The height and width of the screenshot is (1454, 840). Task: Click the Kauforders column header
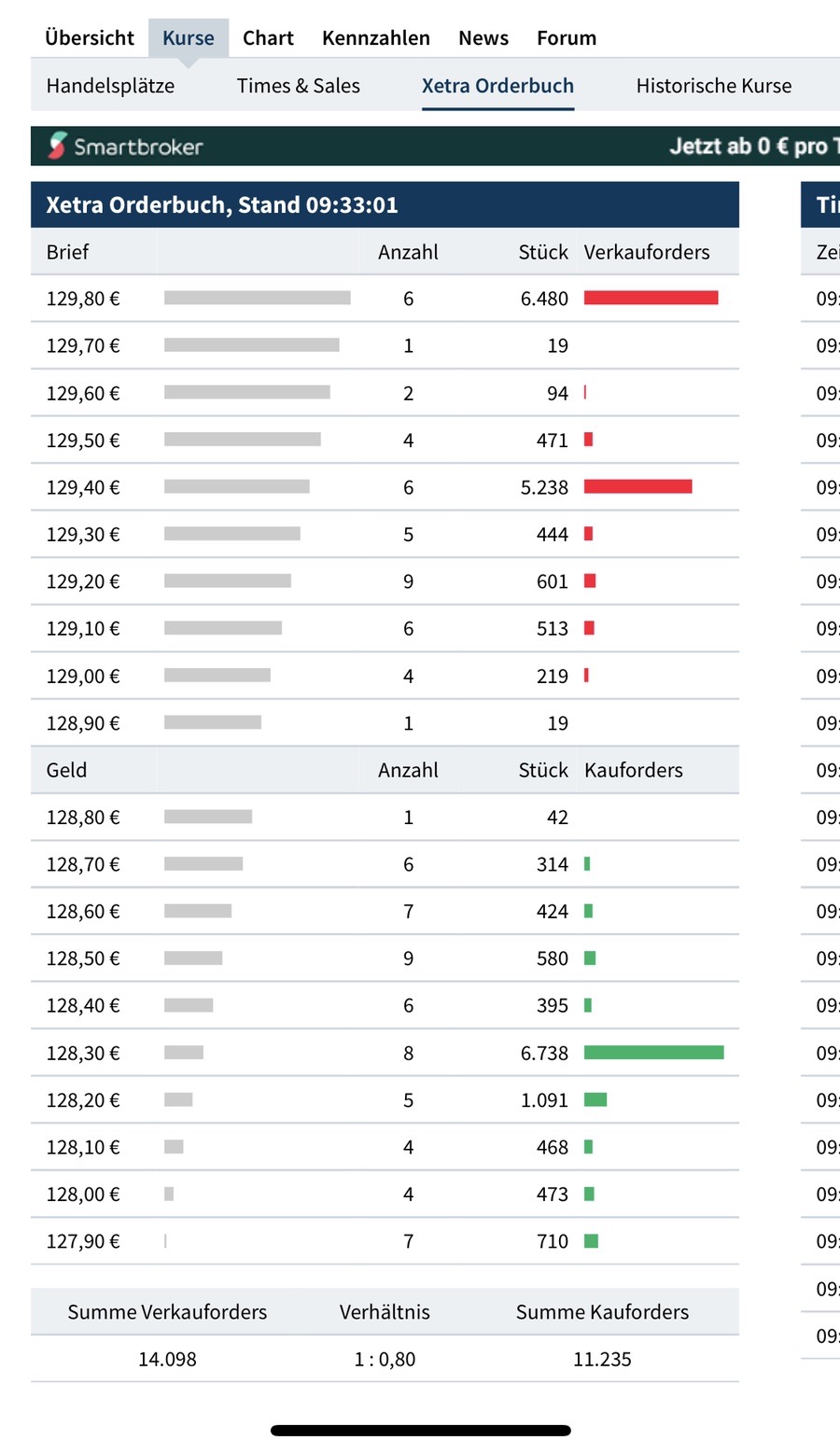coord(633,770)
